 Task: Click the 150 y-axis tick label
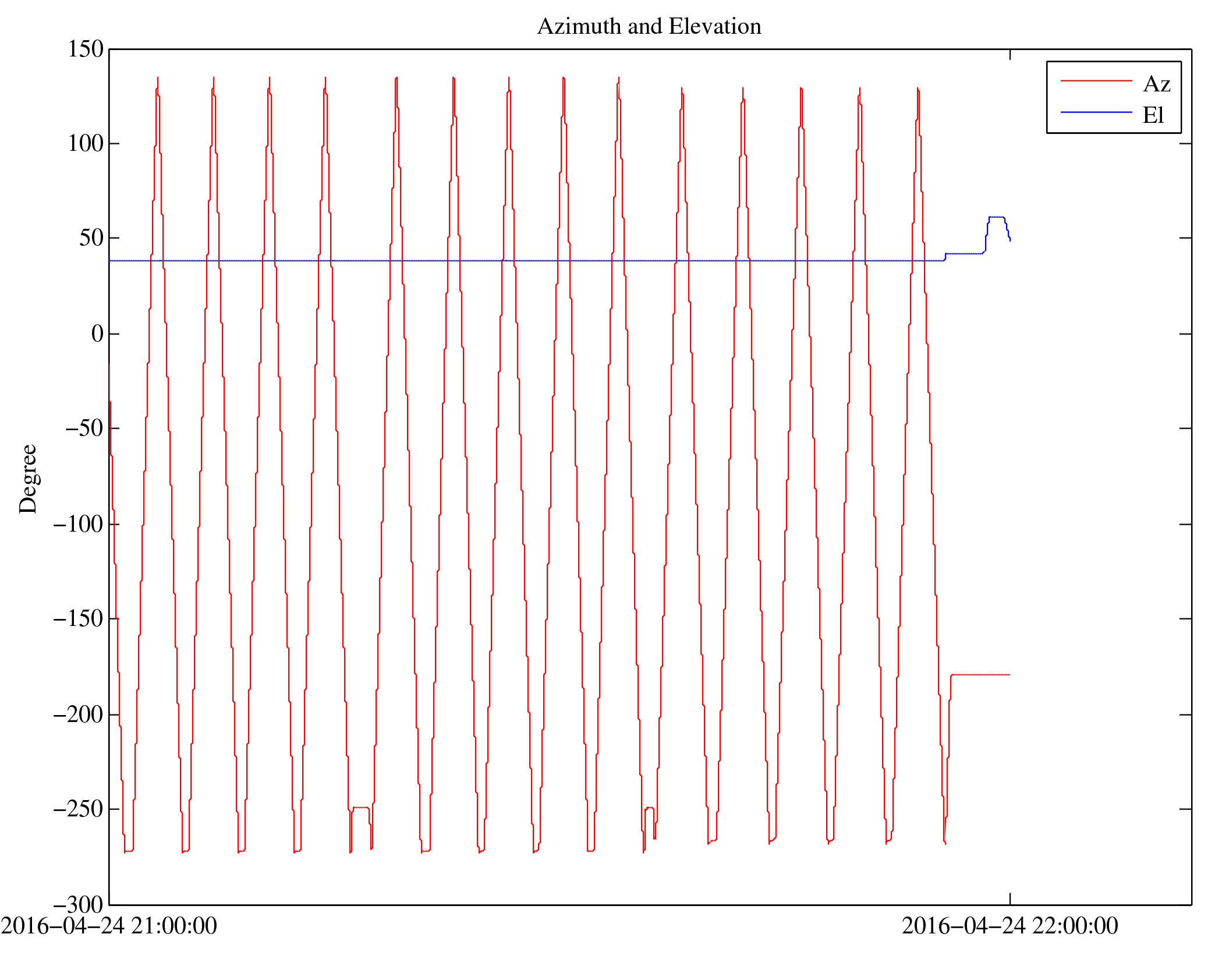(86, 49)
